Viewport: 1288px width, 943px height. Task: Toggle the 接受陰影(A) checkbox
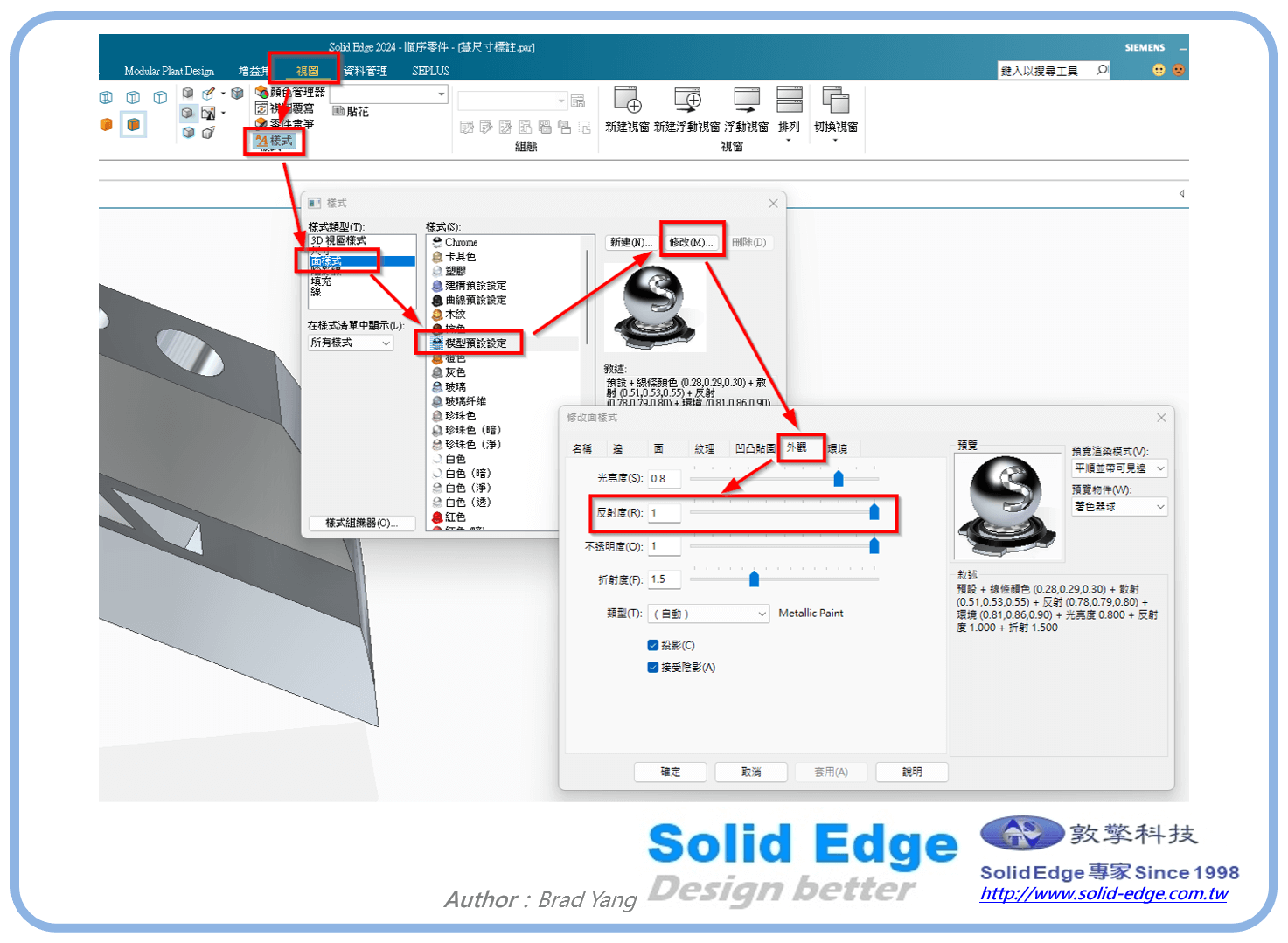pyautogui.click(x=652, y=668)
